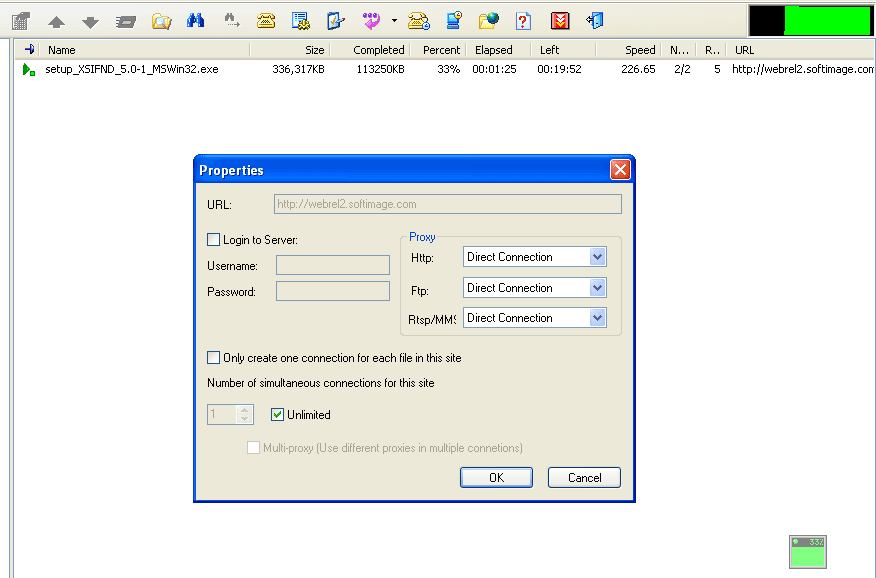Click the exit door icon in toolbar
This screenshot has width=876, height=578.
[595, 21]
